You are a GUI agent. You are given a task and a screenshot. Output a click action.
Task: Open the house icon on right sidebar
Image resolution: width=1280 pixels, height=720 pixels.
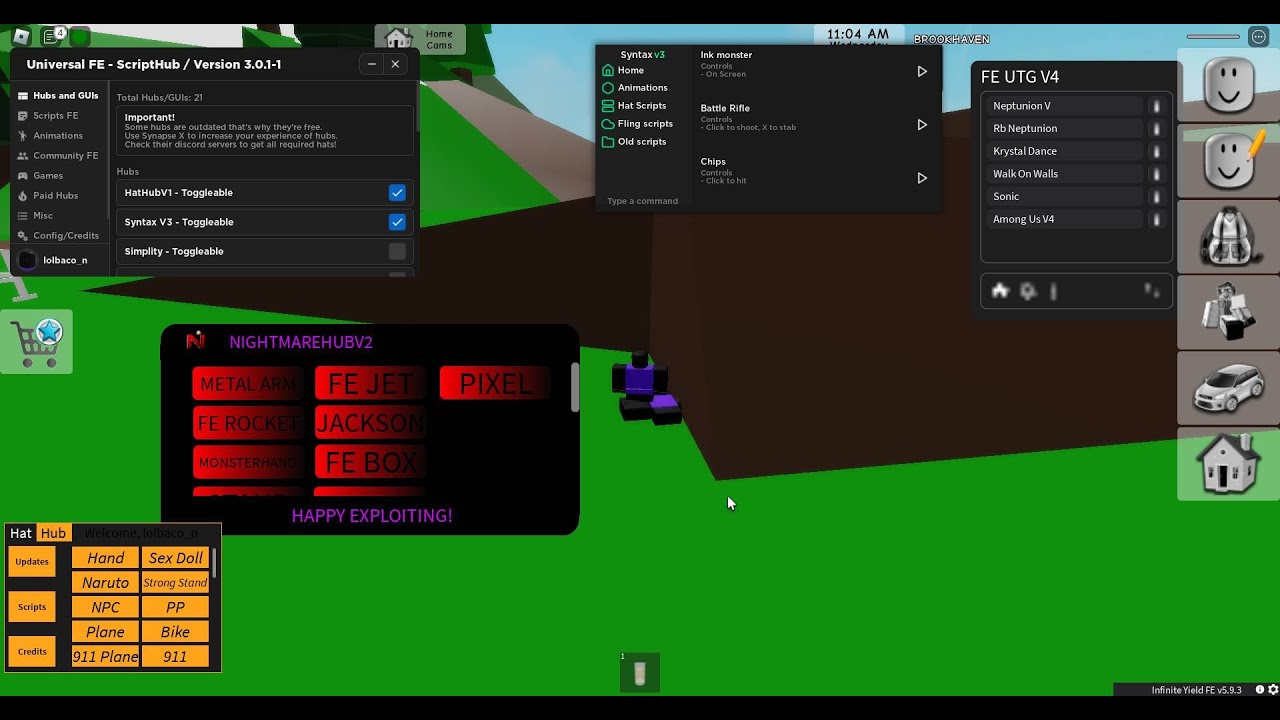tap(1229, 463)
